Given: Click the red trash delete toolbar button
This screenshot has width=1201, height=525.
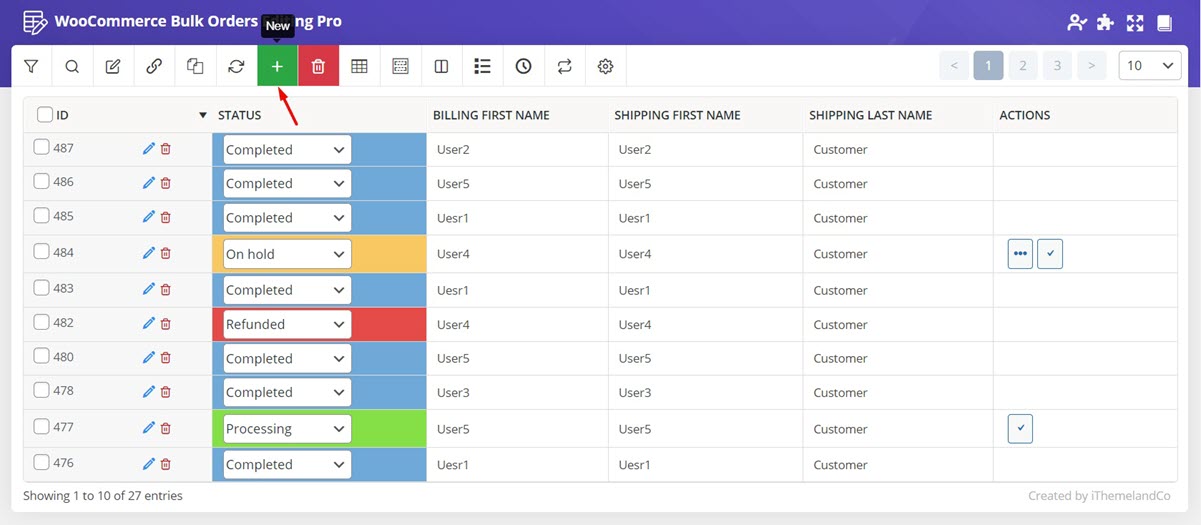Looking at the screenshot, I should pos(318,66).
